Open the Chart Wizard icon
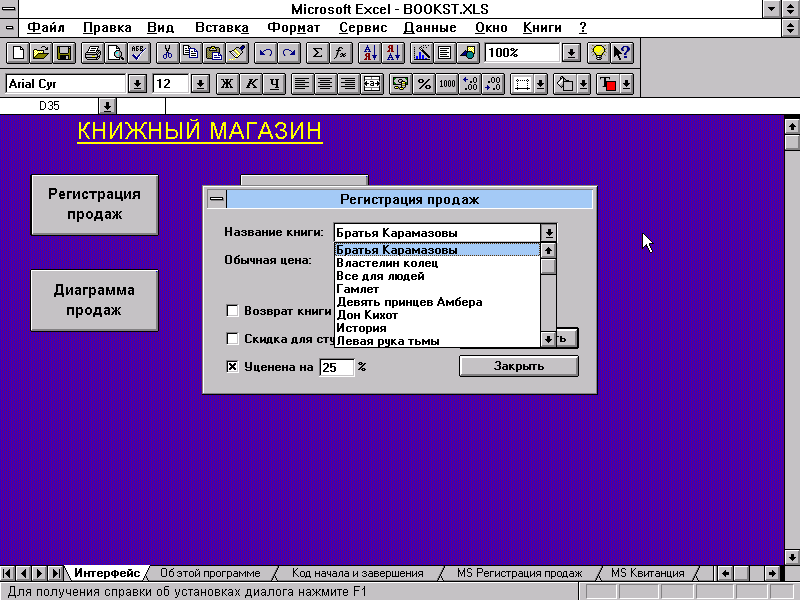 coord(421,53)
